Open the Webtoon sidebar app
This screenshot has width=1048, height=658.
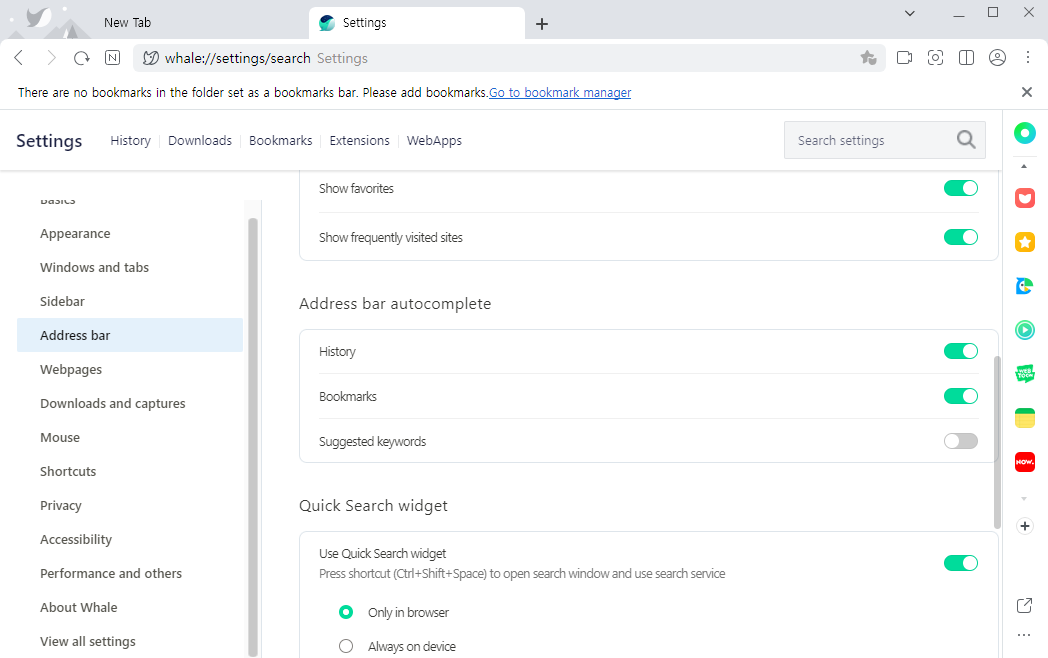click(x=1025, y=373)
